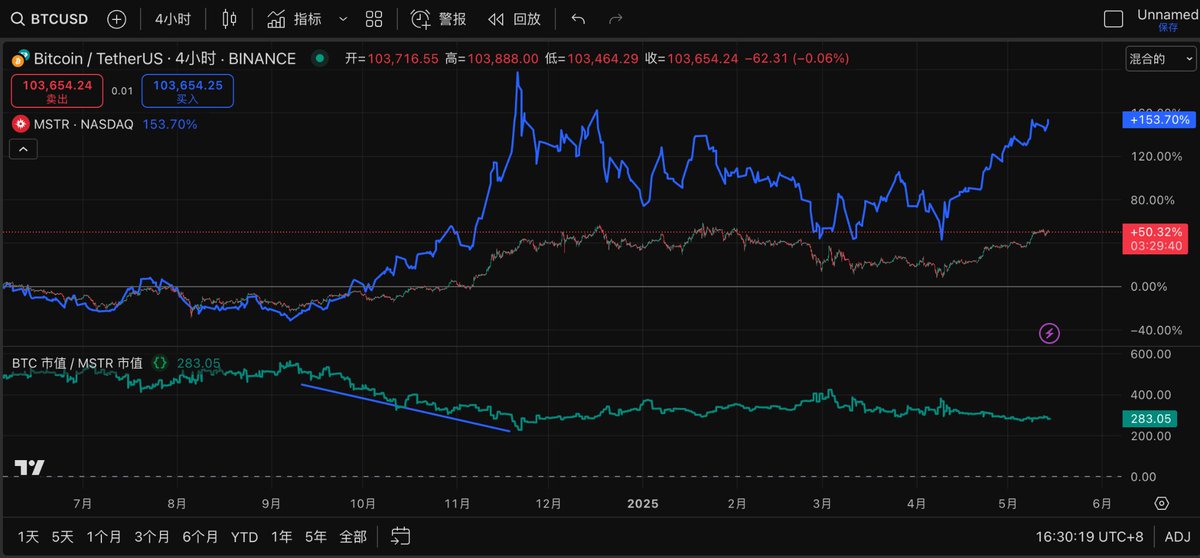Open symbol search for BTCUSD
The image size is (1200, 558).
click(x=48, y=19)
